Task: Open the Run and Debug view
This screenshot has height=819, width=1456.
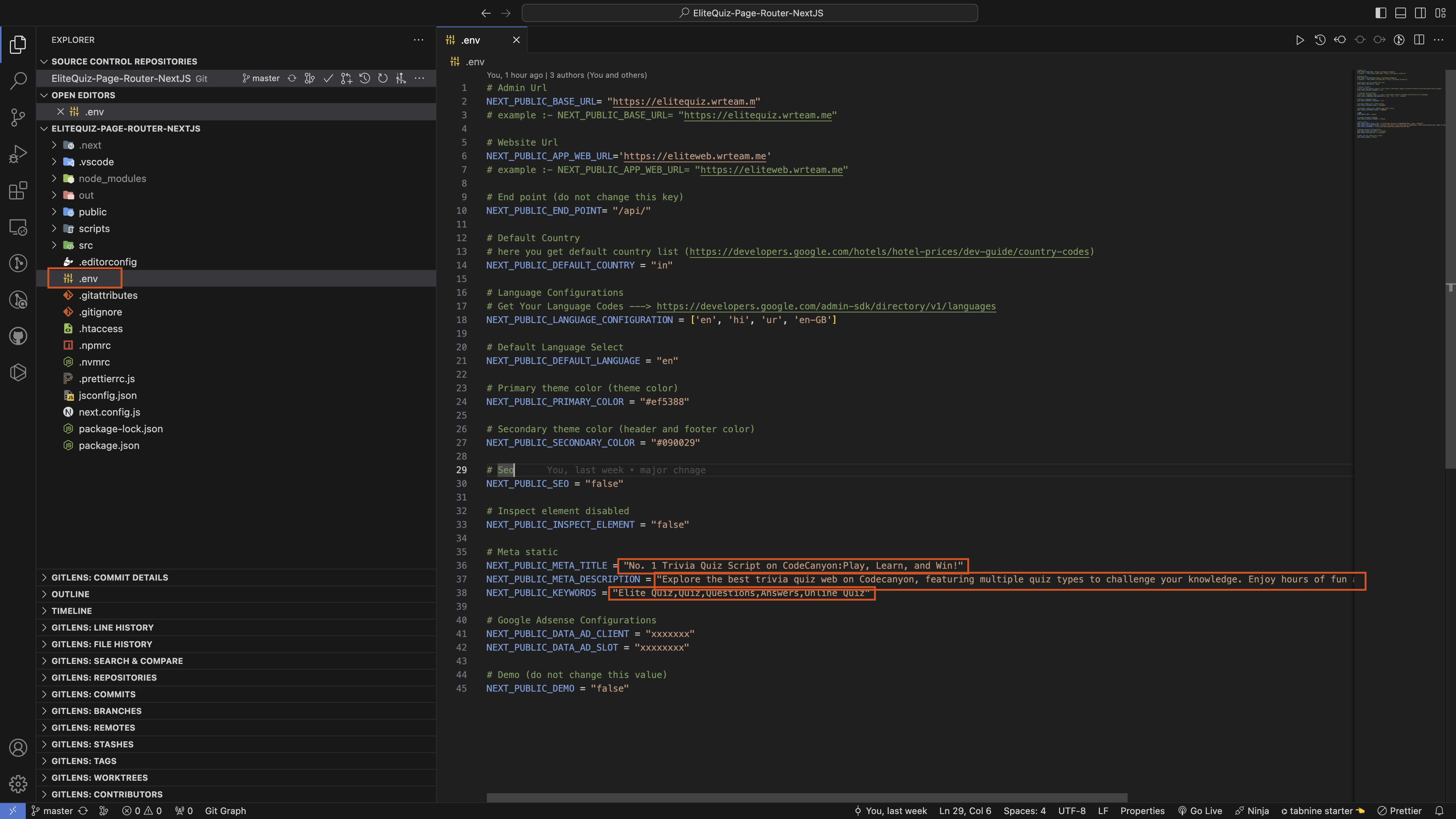Action: 18,154
